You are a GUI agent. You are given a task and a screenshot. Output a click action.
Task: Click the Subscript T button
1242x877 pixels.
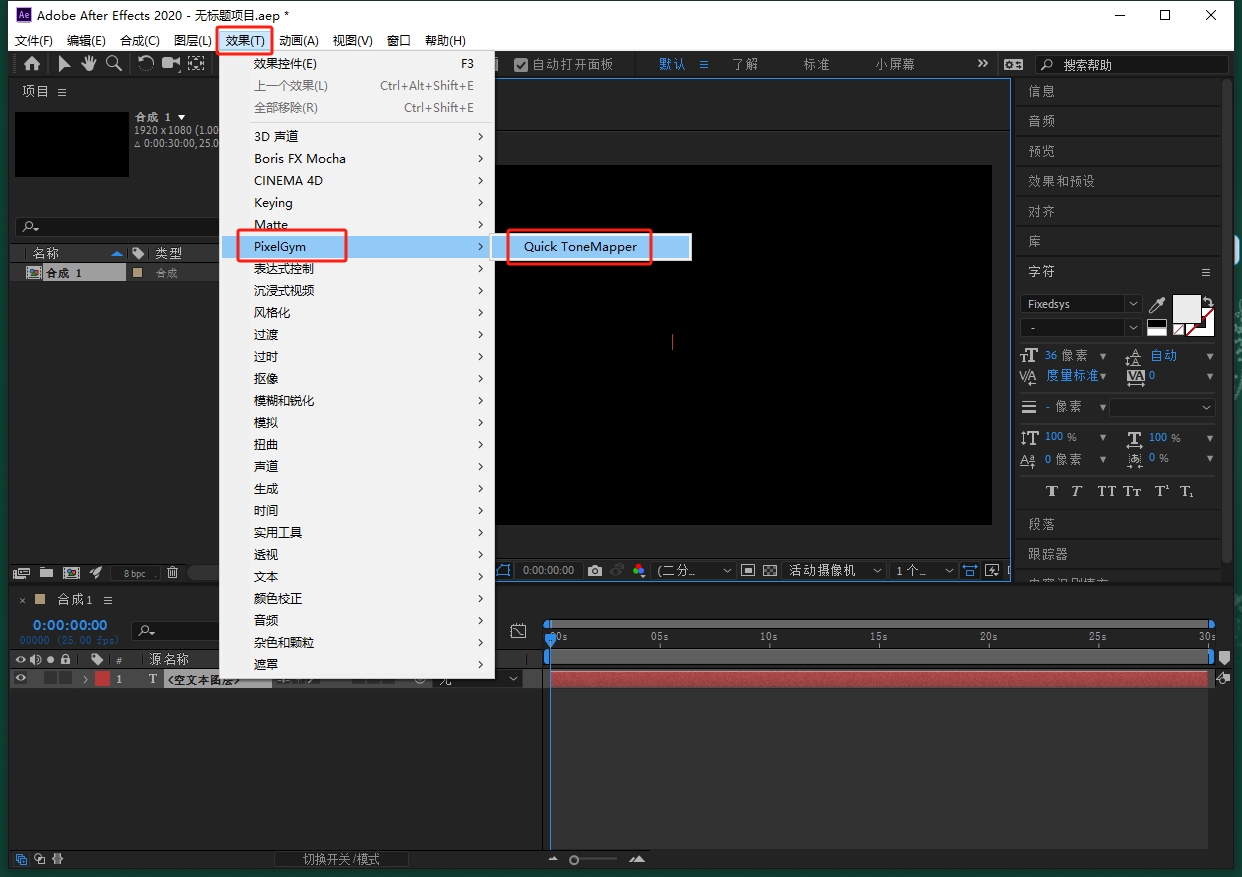point(1186,491)
